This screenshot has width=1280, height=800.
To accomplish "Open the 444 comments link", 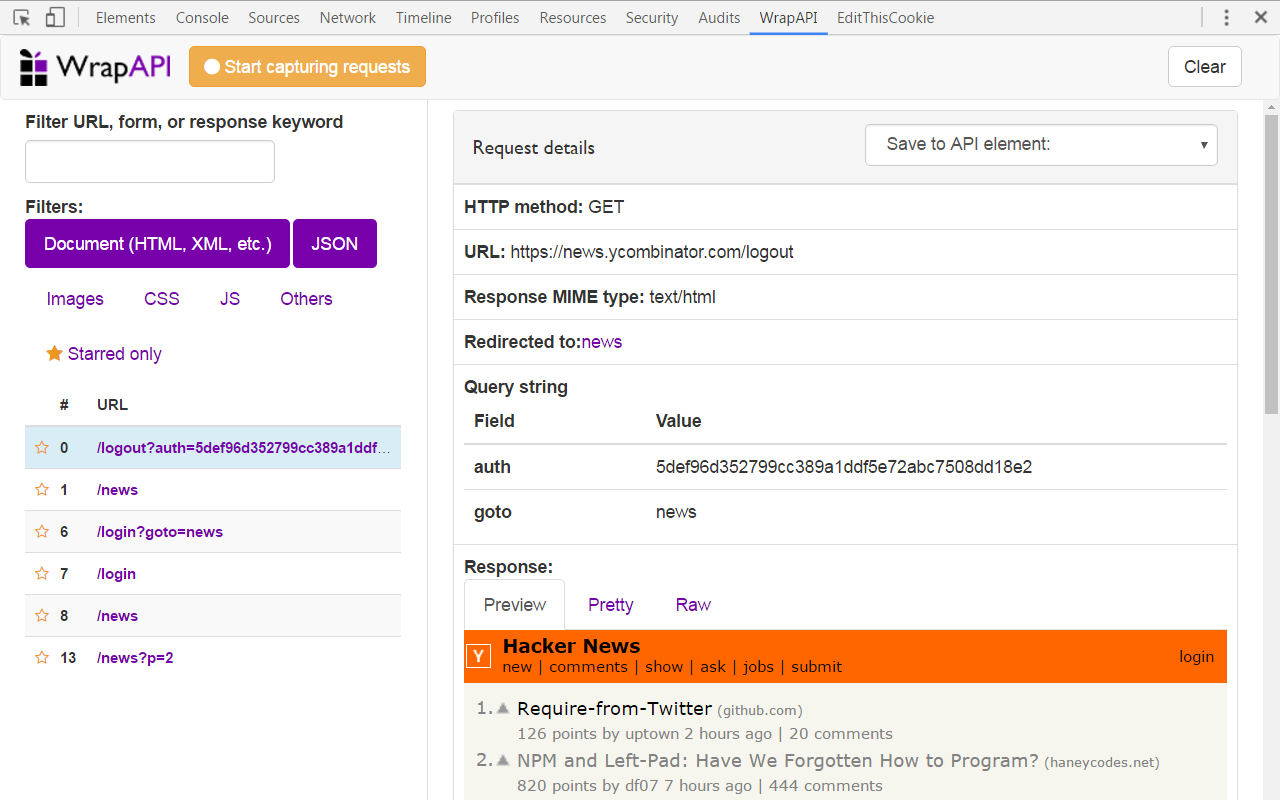I will (826, 786).
